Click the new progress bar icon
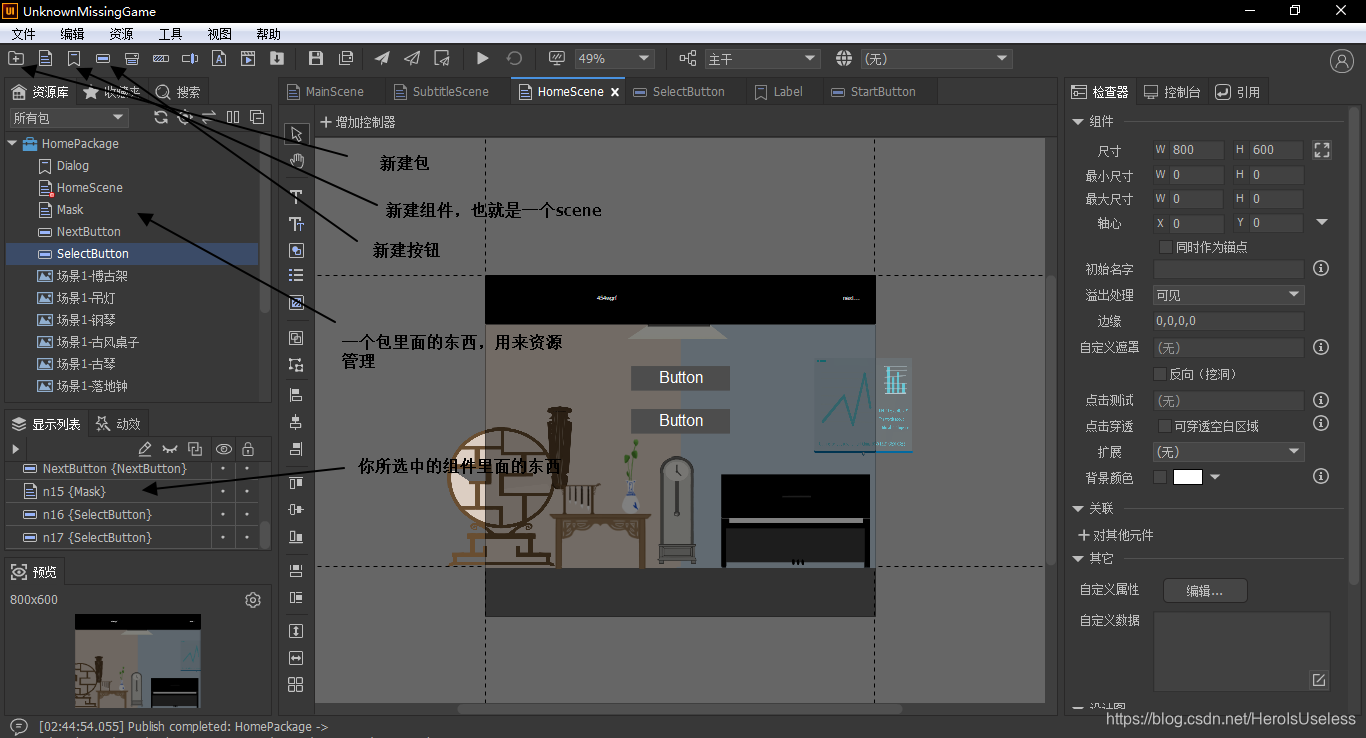1366x738 pixels. [x=161, y=59]
